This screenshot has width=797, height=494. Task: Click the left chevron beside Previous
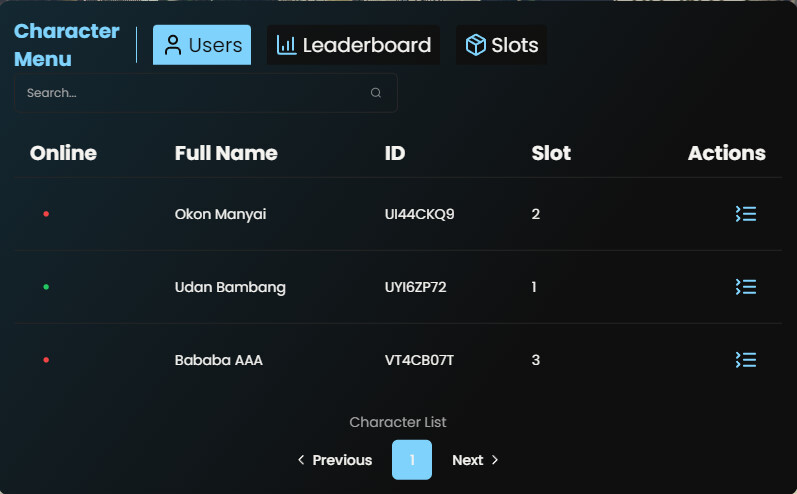(x=301, y=459)
